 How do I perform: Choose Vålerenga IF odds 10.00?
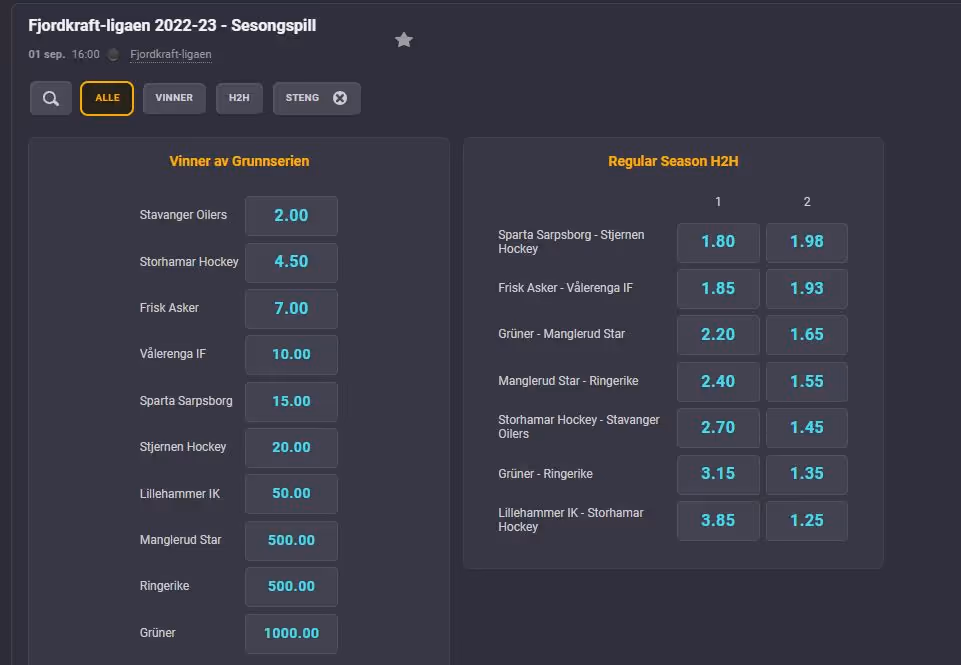291,354
